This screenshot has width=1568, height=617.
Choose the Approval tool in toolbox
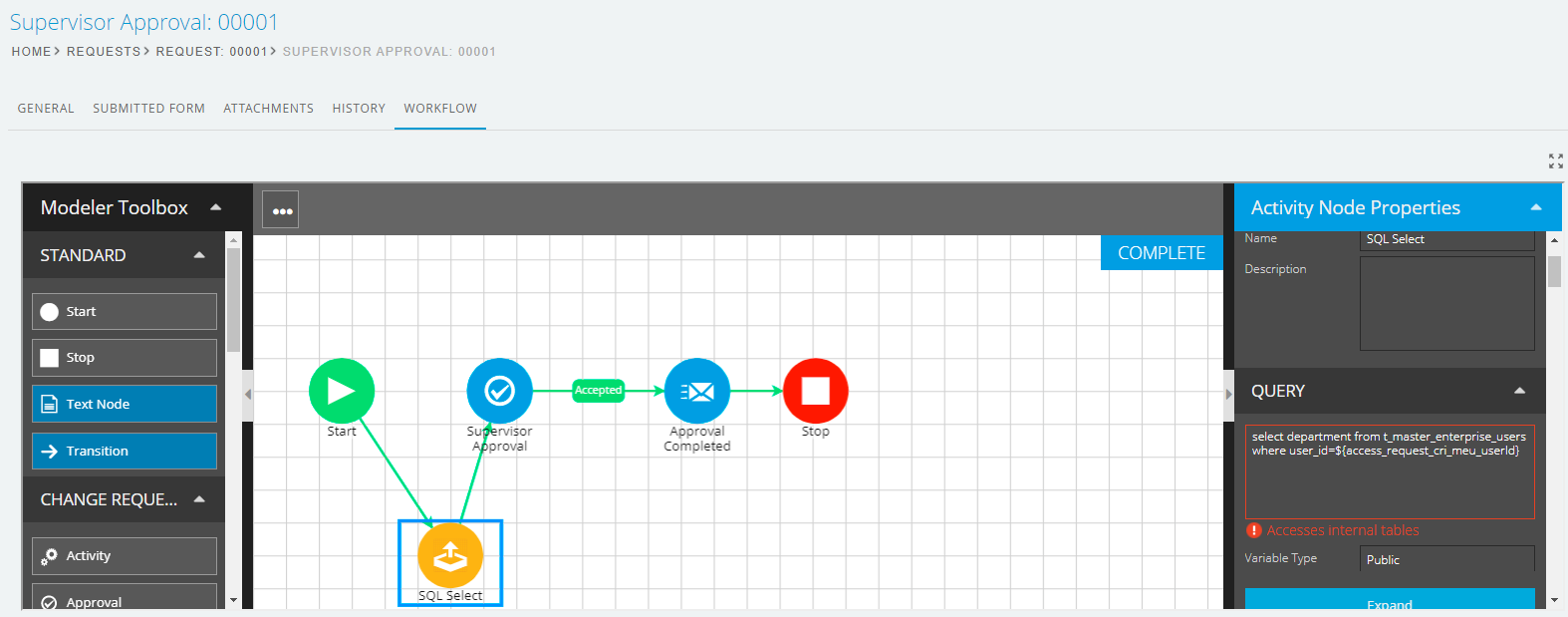coord(125,601)
